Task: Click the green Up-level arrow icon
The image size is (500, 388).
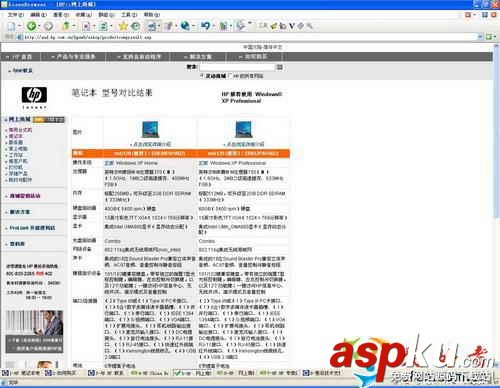Action: [66, 26]
